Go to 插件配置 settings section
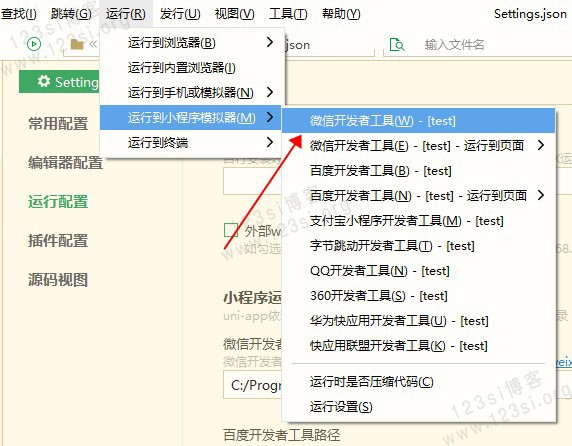 tap(58, 241)
